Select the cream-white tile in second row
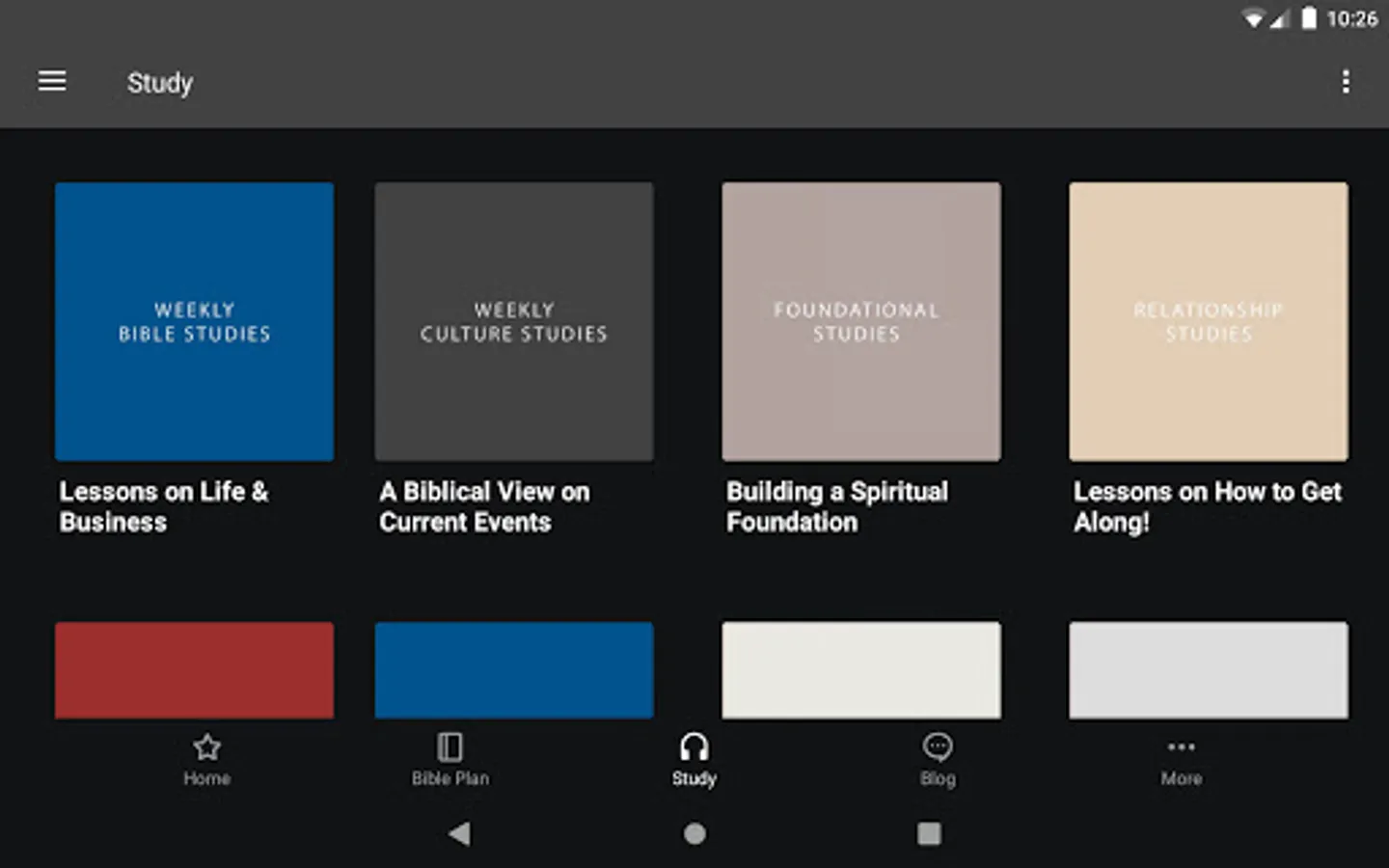 861,670
